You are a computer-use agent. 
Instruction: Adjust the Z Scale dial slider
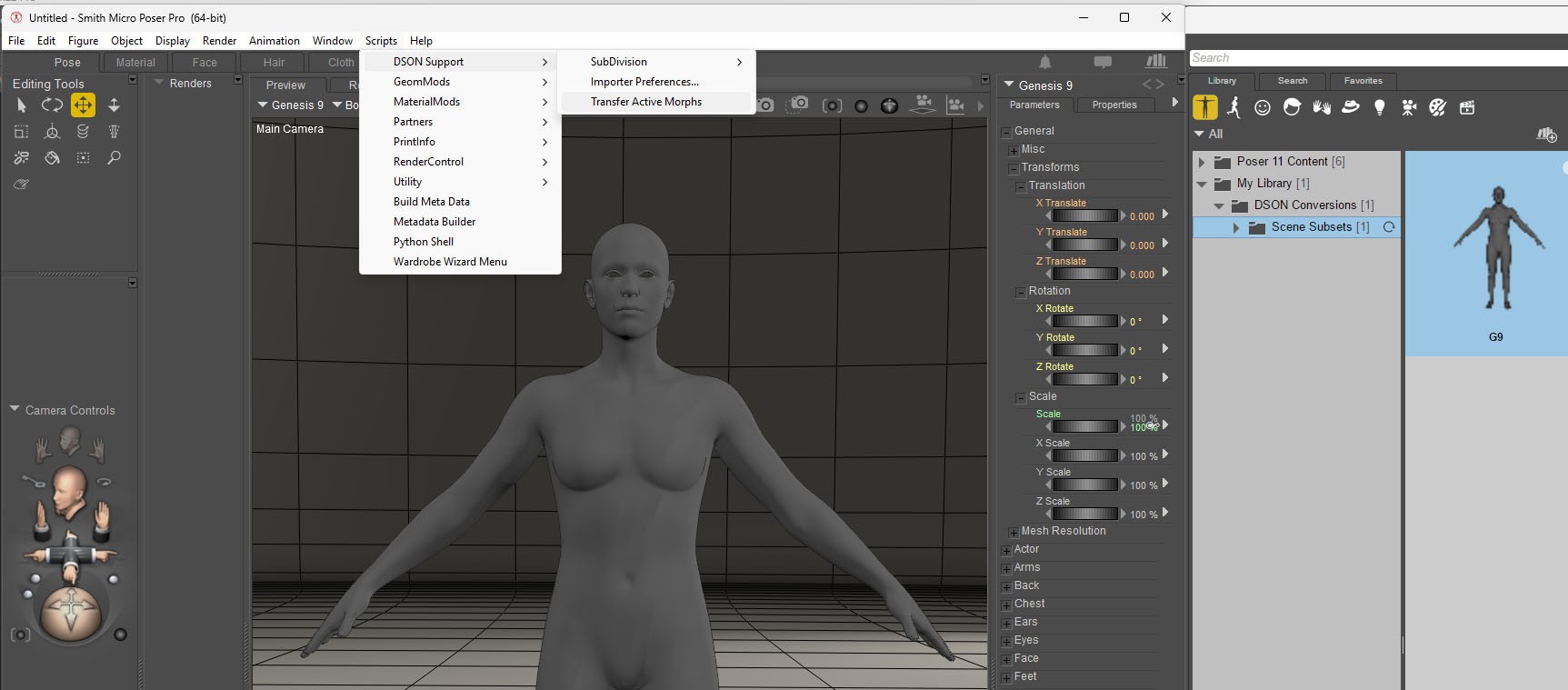point(1085,514)
